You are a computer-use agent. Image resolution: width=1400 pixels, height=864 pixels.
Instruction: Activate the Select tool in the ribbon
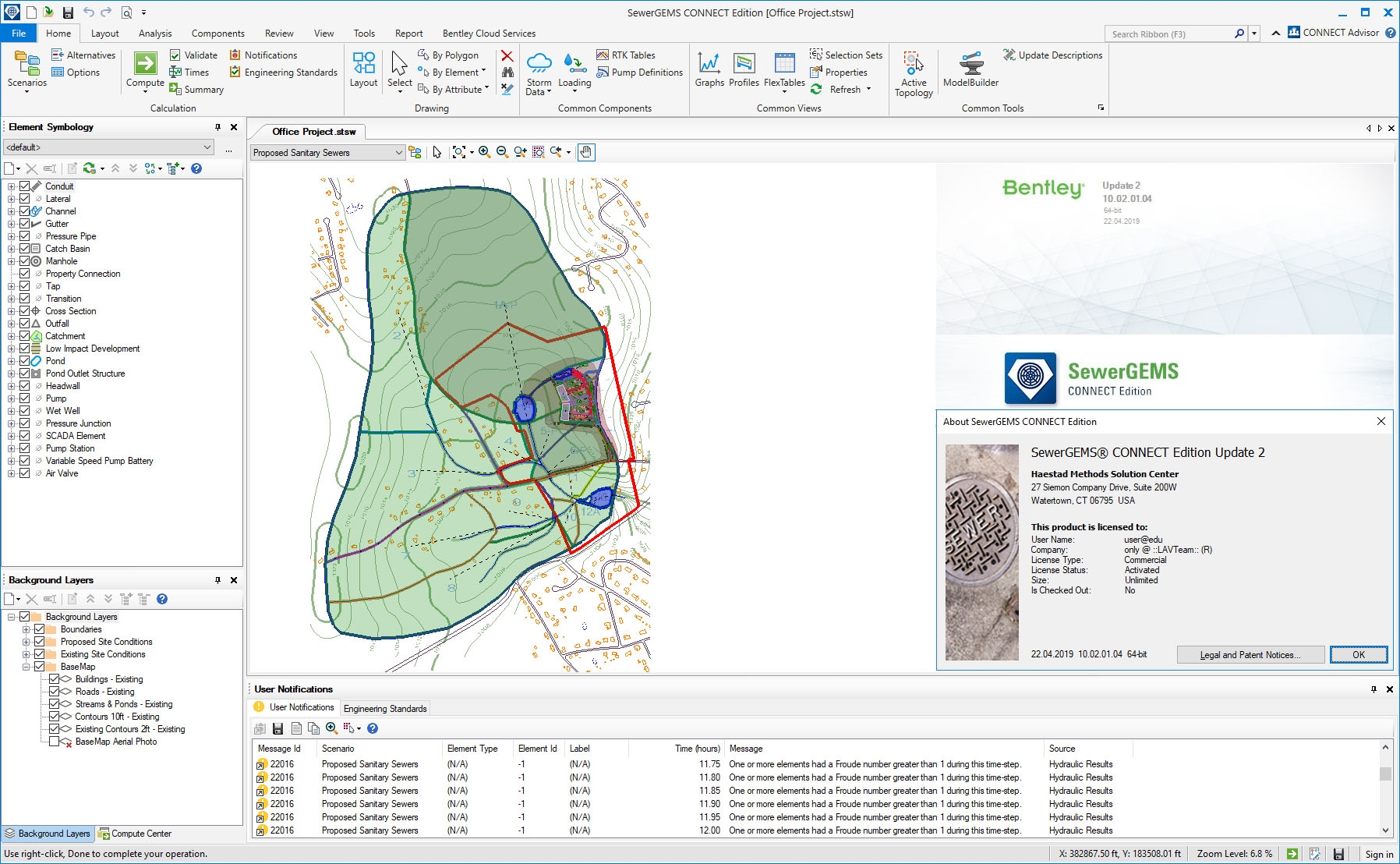click(x=399, y=71)
